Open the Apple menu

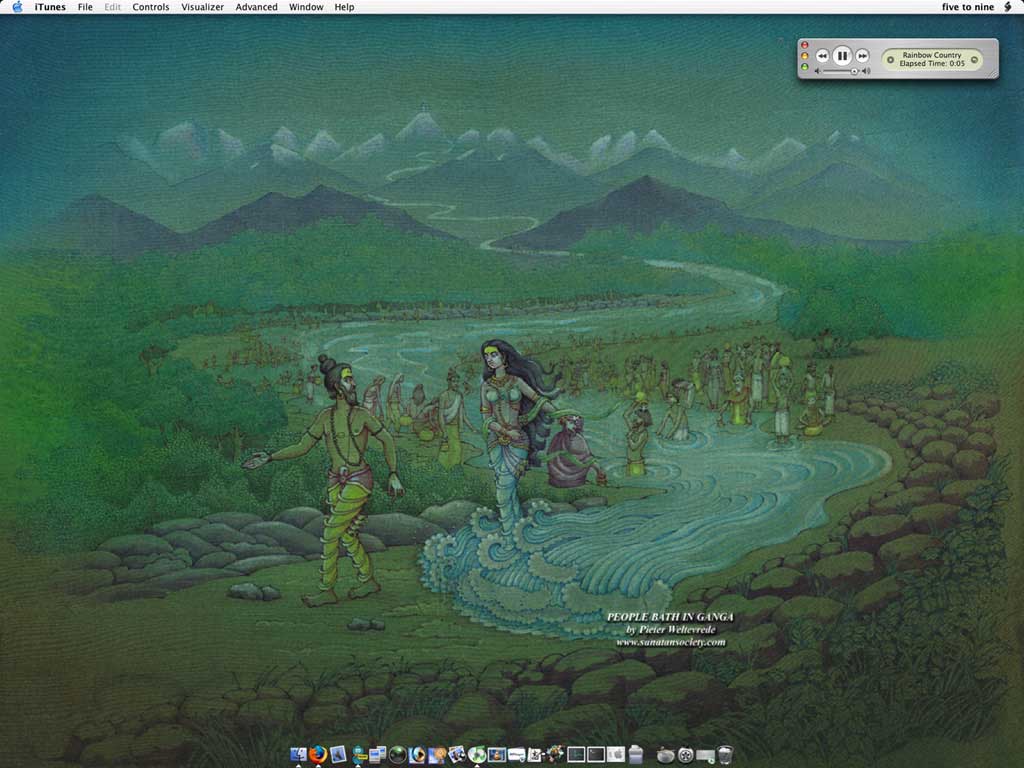click(x=17, y=7)
